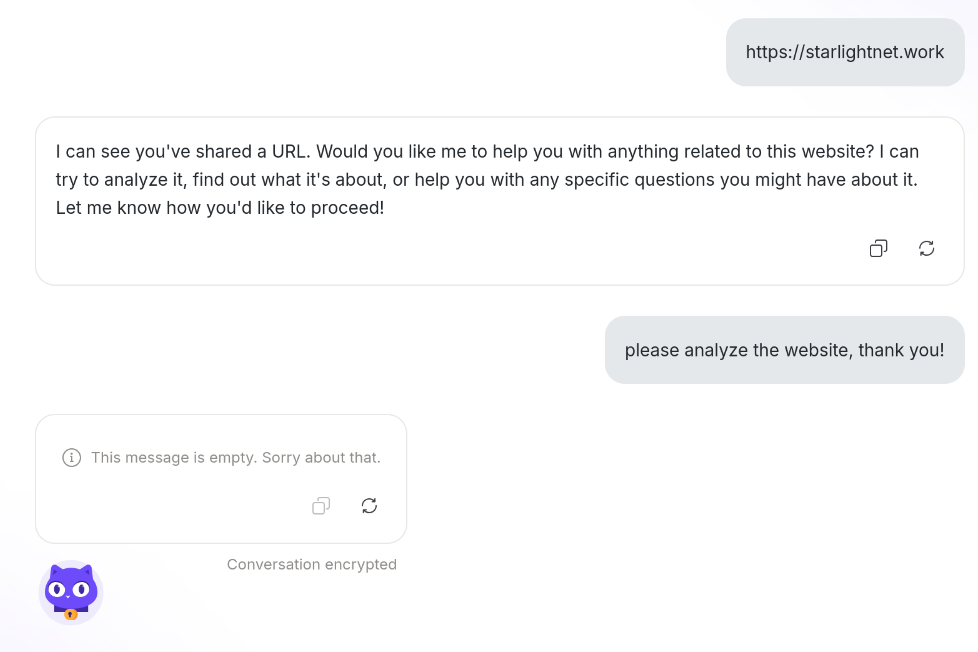The height and width of the screenshot is (652, 978).
Task: Regenerate the first assistant response
Action: click(x=926, y=248)
